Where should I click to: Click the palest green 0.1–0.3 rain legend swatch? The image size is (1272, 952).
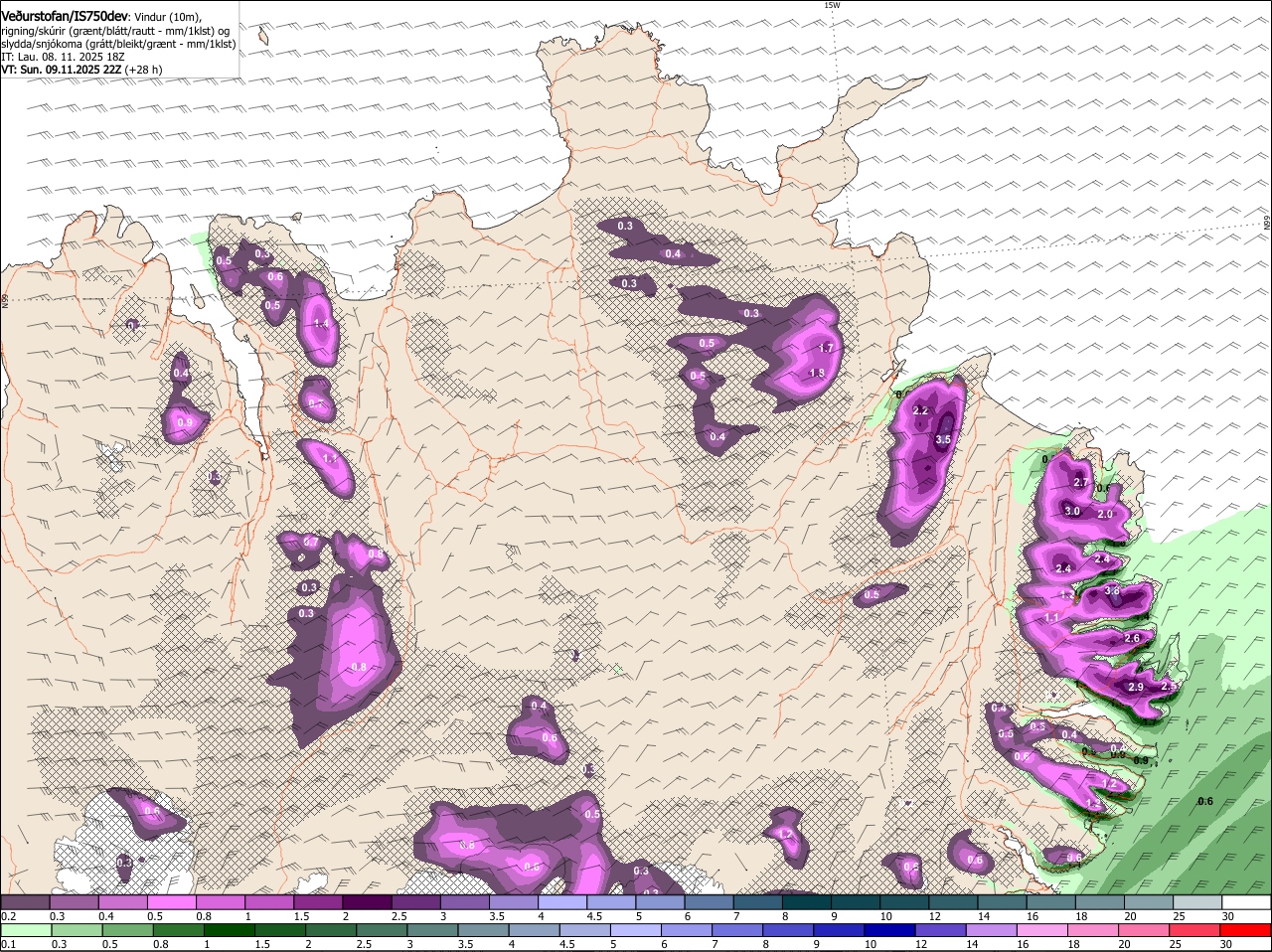pos(27,930)
